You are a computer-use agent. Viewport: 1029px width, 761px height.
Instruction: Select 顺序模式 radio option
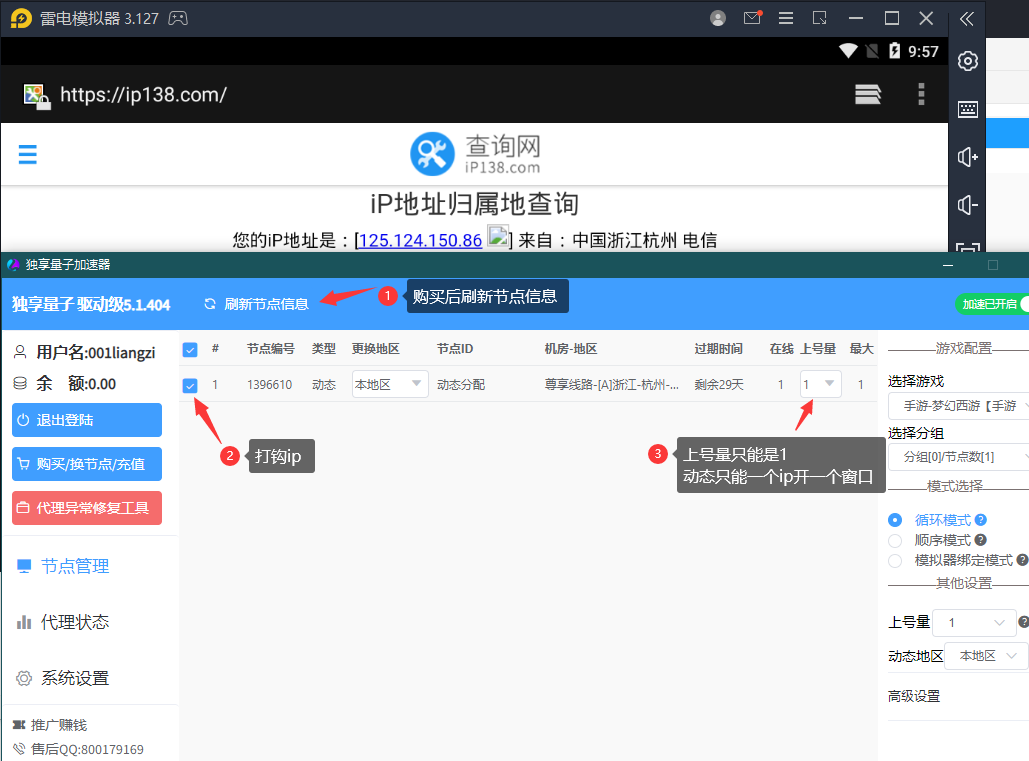[895, 541]
